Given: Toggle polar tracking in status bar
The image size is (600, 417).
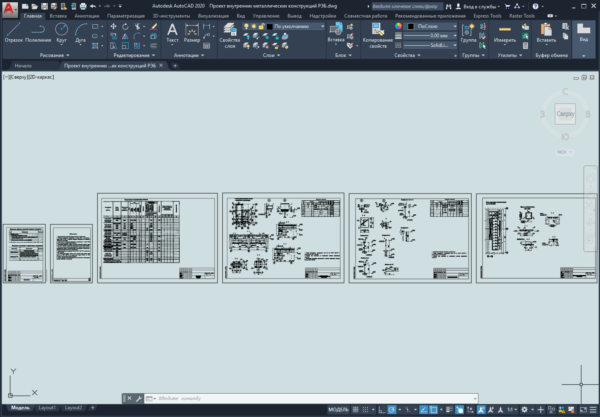Looking at the screenshot, I should coord(391,410).
